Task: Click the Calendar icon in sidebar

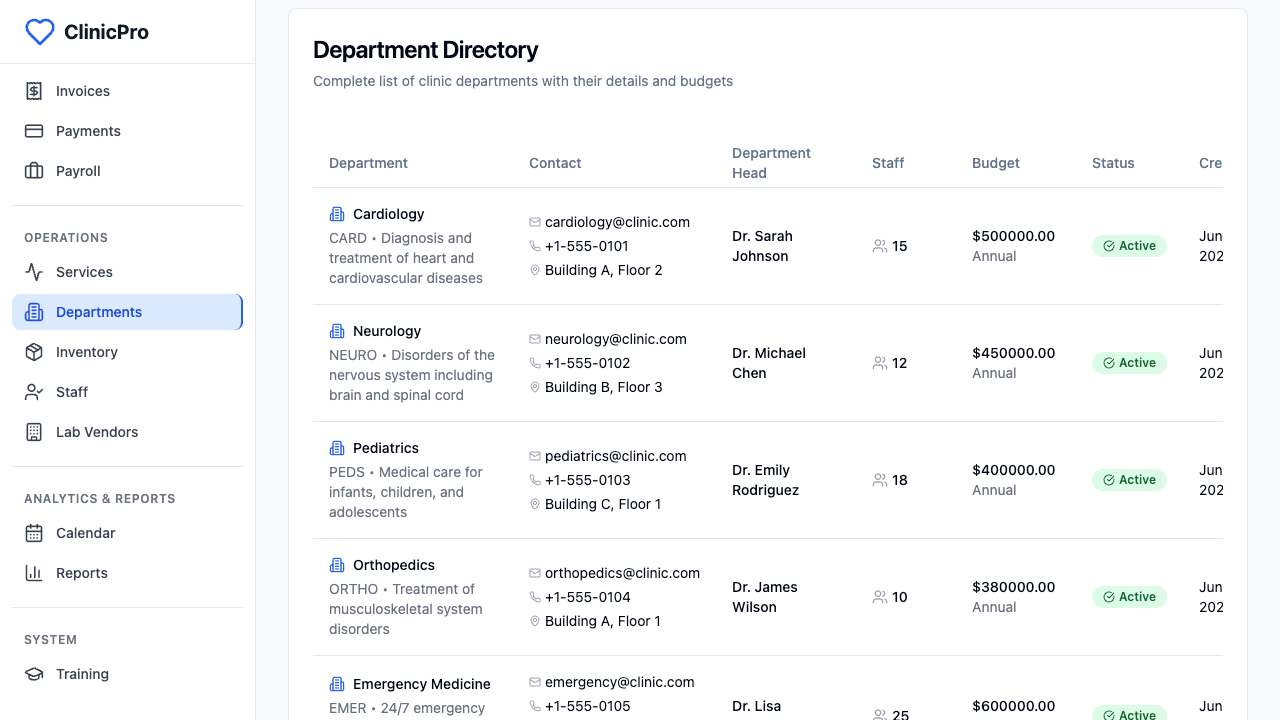Action: click(34, 533)
